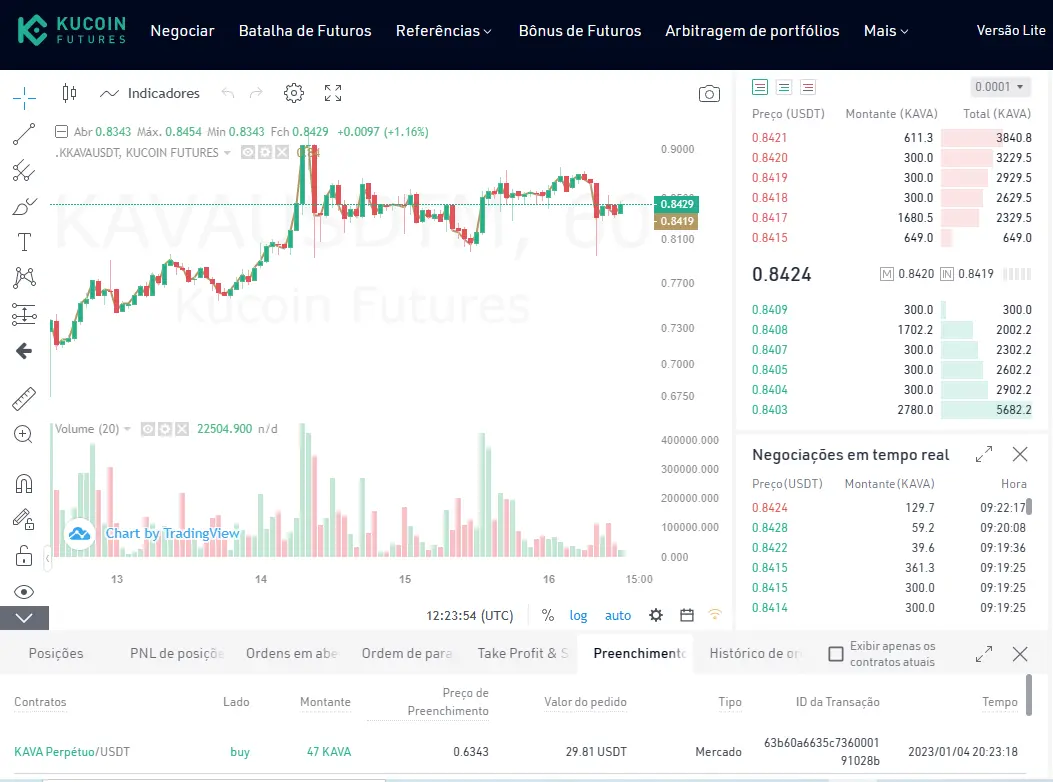1053x782 pixels.
Task: Click the undo arrow in chart toolbar
Action: coord(228,93)
